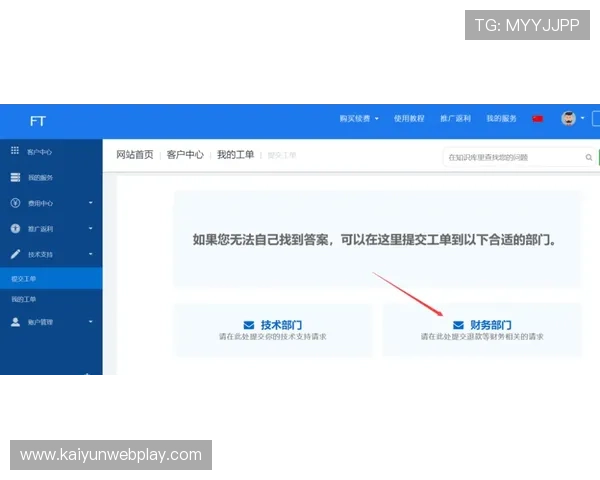Select 提交工单 in the sidebar submenu
This screenshot has width=600, height=480.
(x=51, y=279)
